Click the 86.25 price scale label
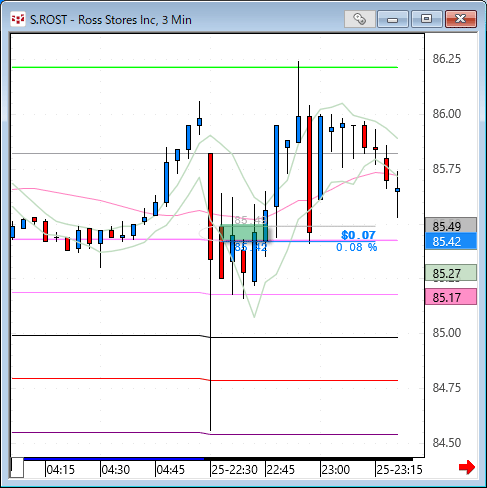 click(447, 59)
